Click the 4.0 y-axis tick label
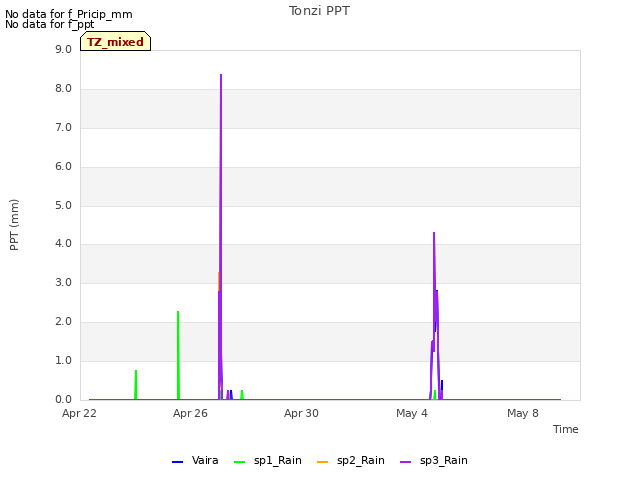Viewport: 640px width, 480px height. click(x=63, y=244)
